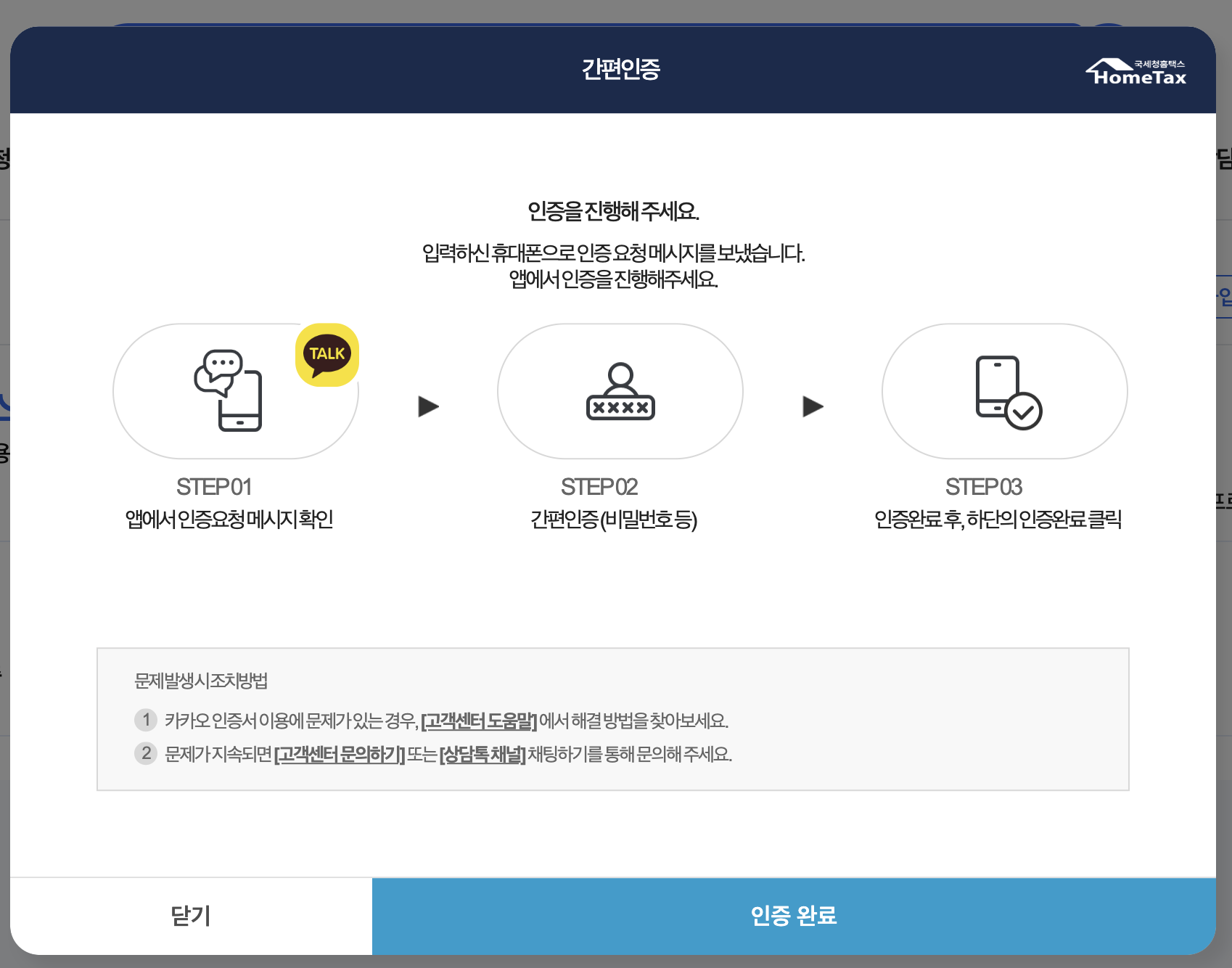Click the 간편인증 dialog title

[x=621, y=70]
